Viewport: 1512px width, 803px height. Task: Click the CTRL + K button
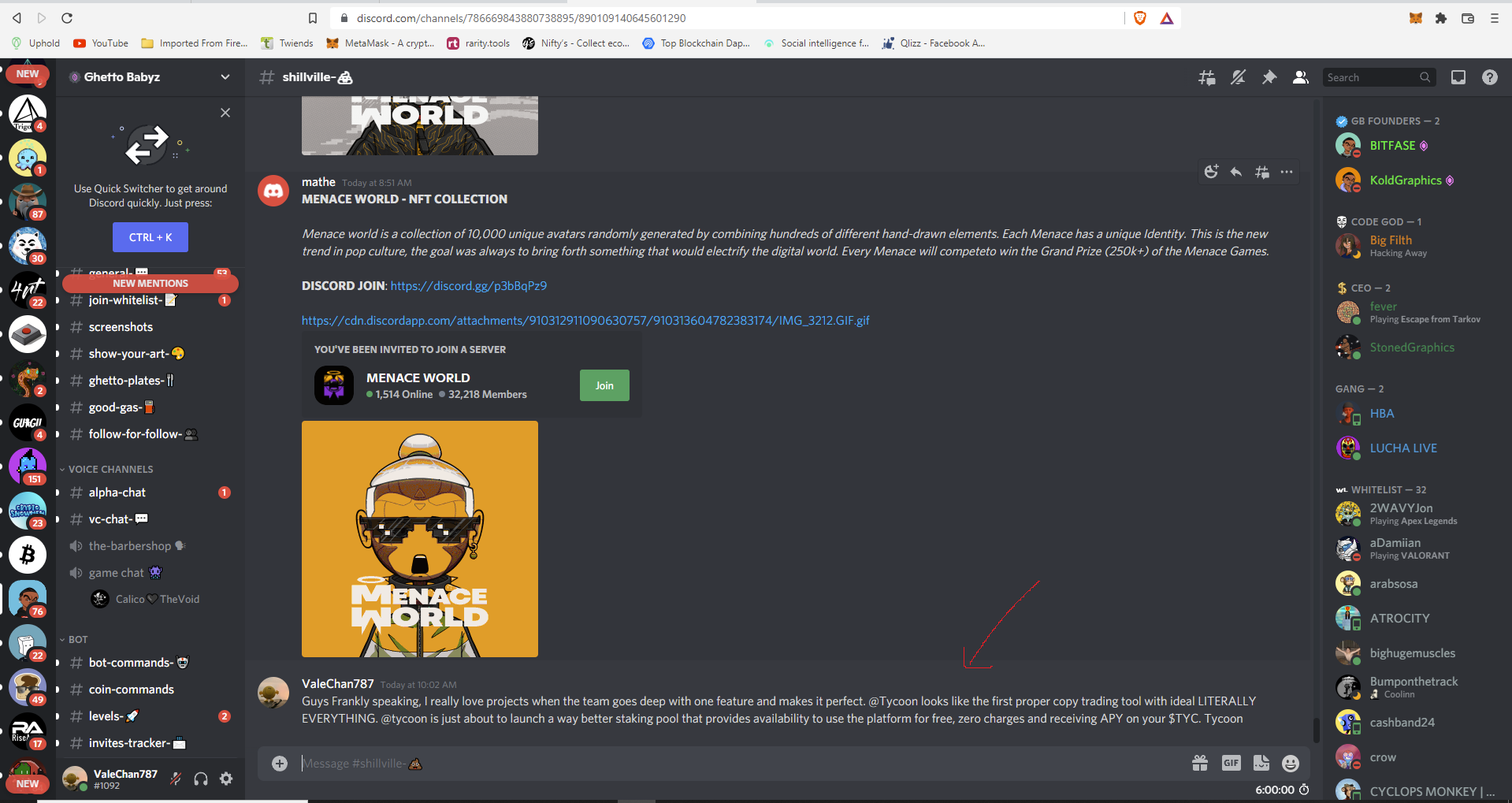pos(150,237)
